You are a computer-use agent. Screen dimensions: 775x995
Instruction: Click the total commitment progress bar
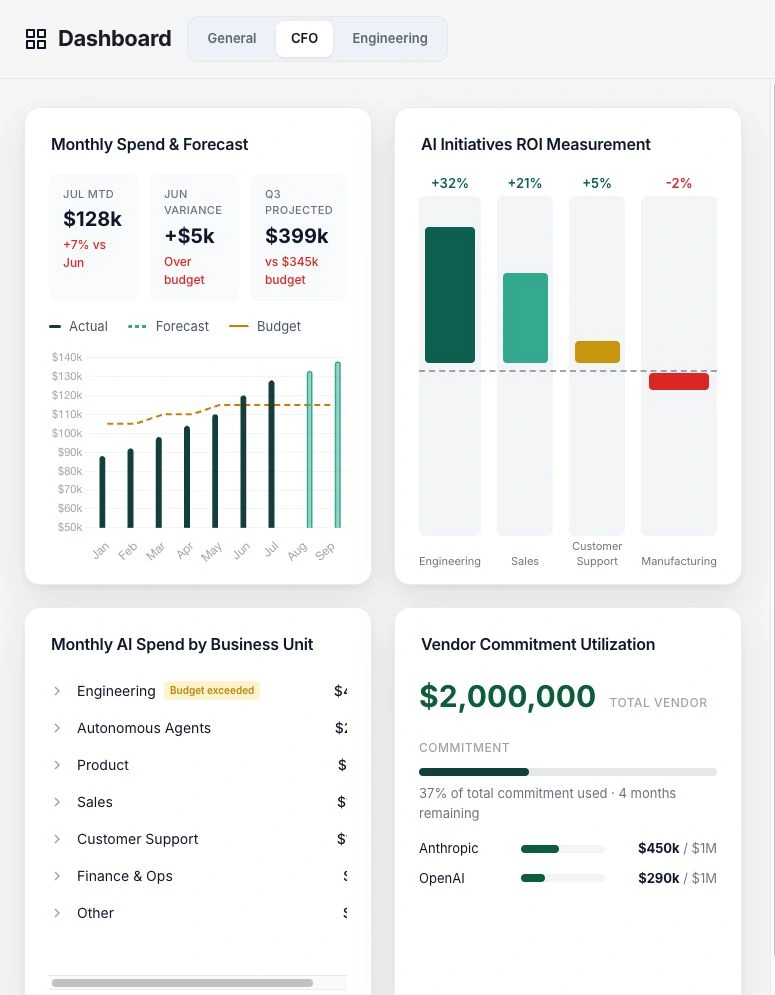567,772
